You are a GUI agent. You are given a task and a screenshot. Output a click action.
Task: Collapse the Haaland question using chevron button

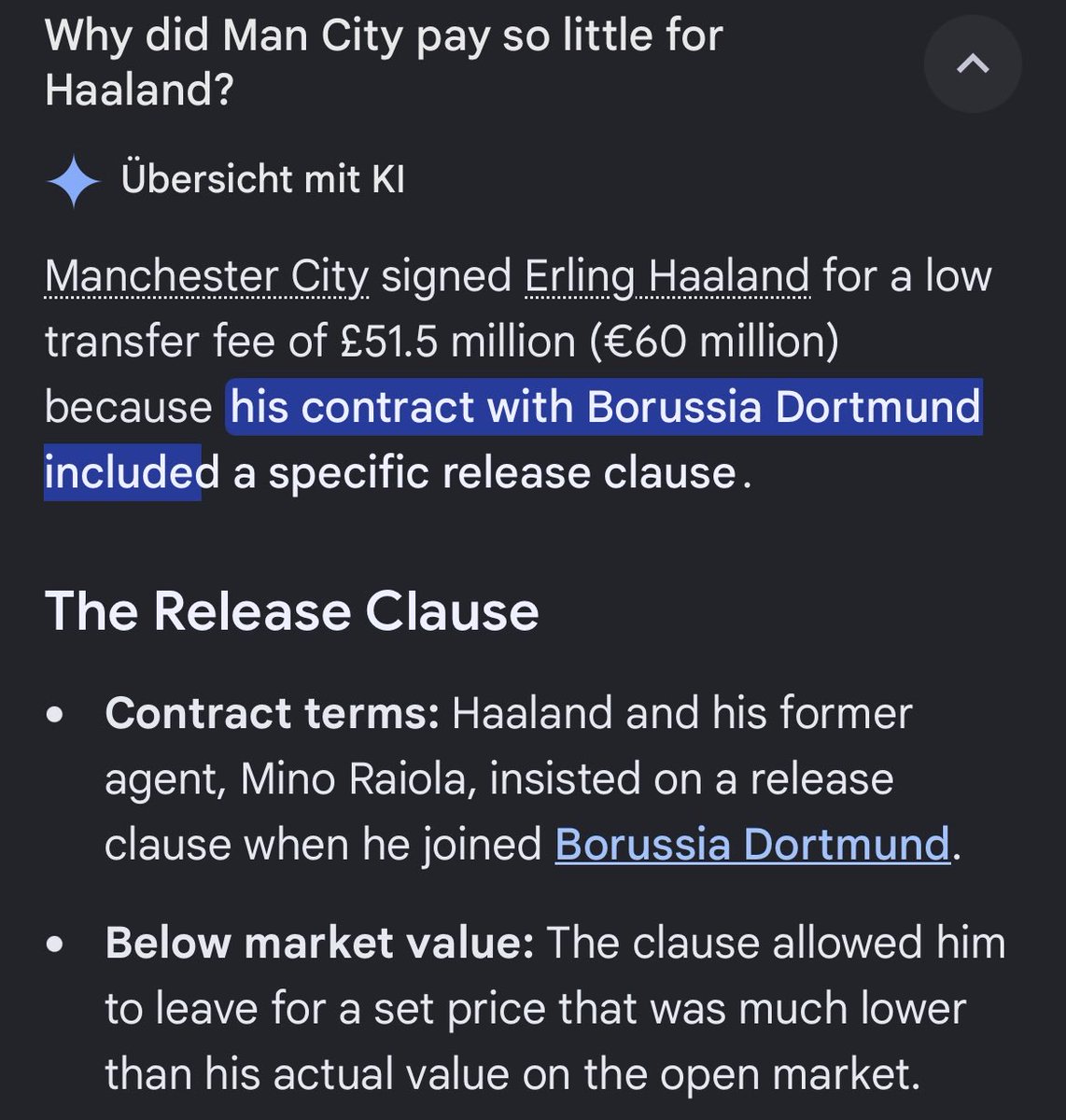tap(973, 64)
